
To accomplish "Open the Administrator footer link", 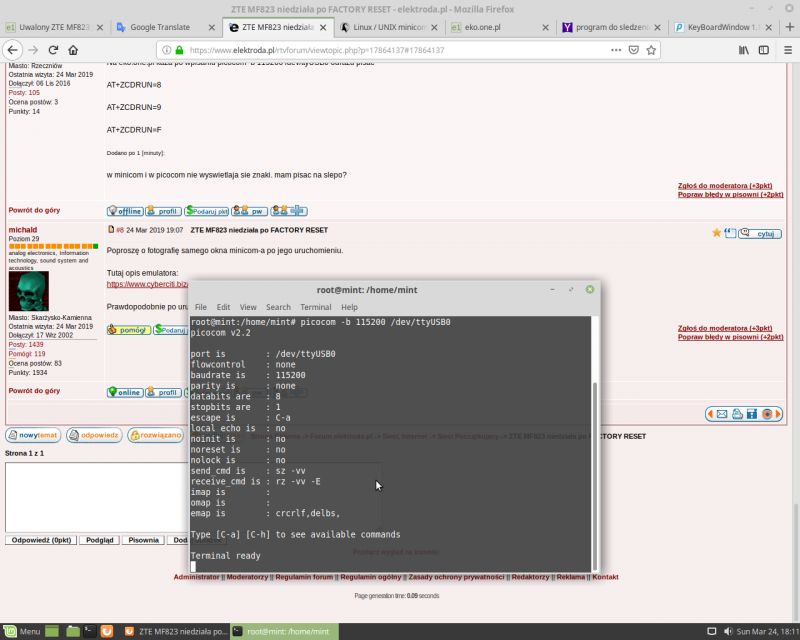I will coord(196,577).
